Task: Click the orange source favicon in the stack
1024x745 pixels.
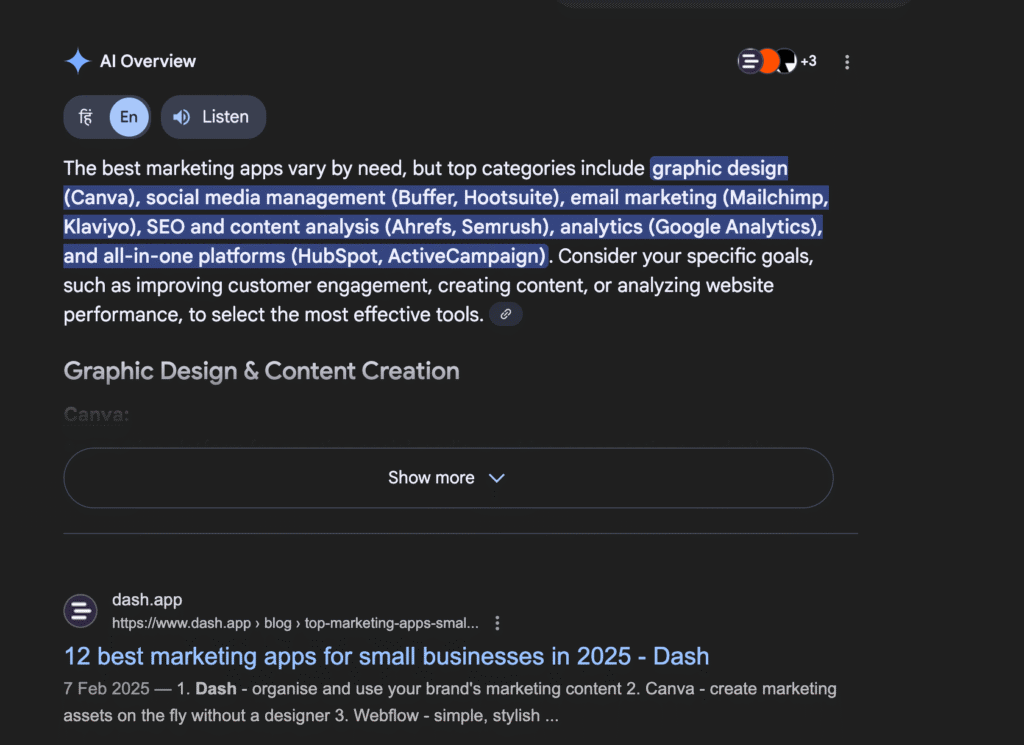Action: click(768, 61)
